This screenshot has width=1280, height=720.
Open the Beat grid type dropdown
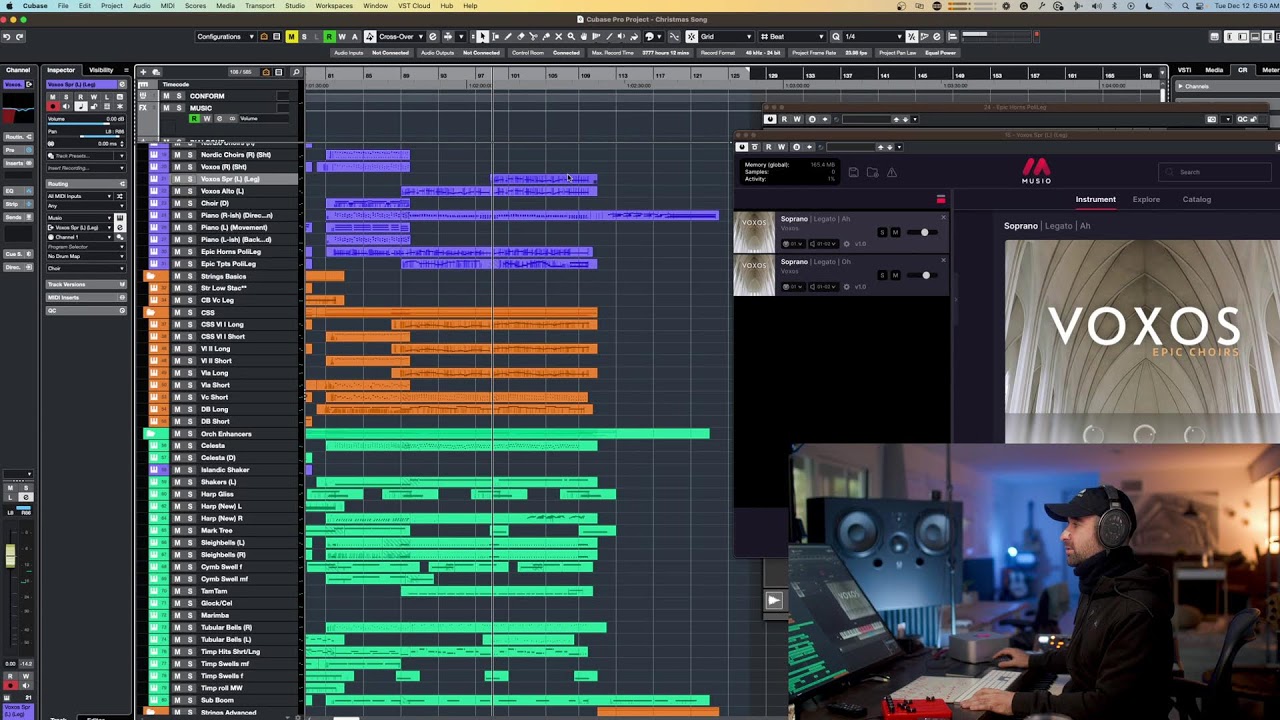[x=793, y=37]
